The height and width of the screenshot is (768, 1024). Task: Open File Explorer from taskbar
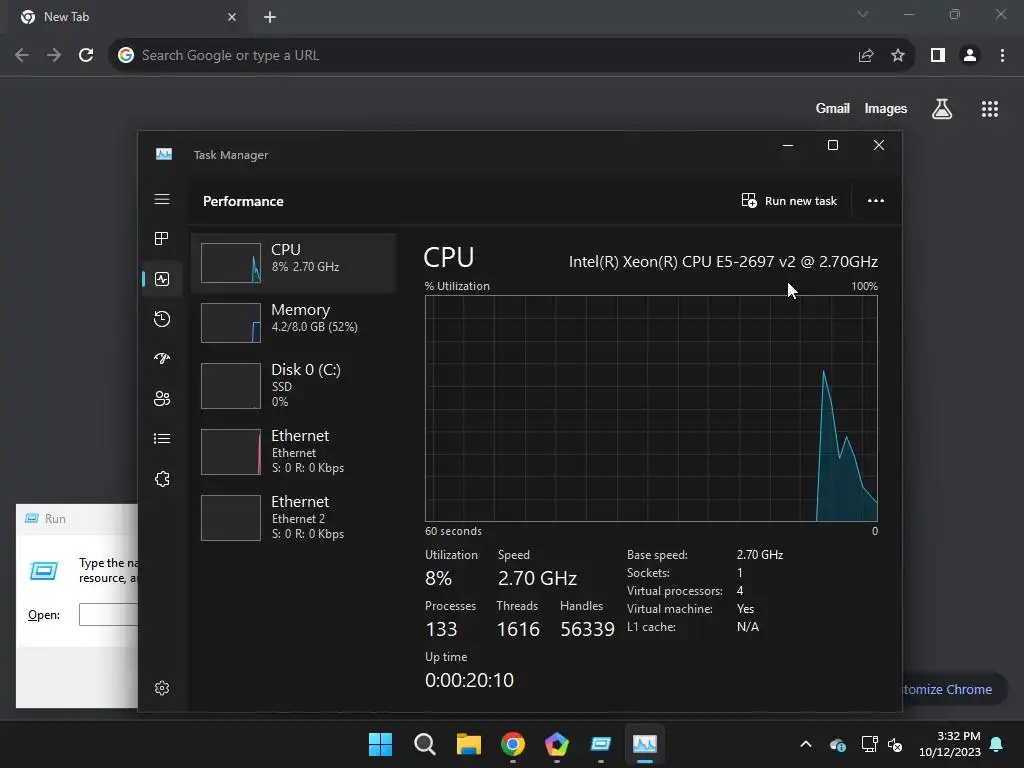tap(469, 744)
